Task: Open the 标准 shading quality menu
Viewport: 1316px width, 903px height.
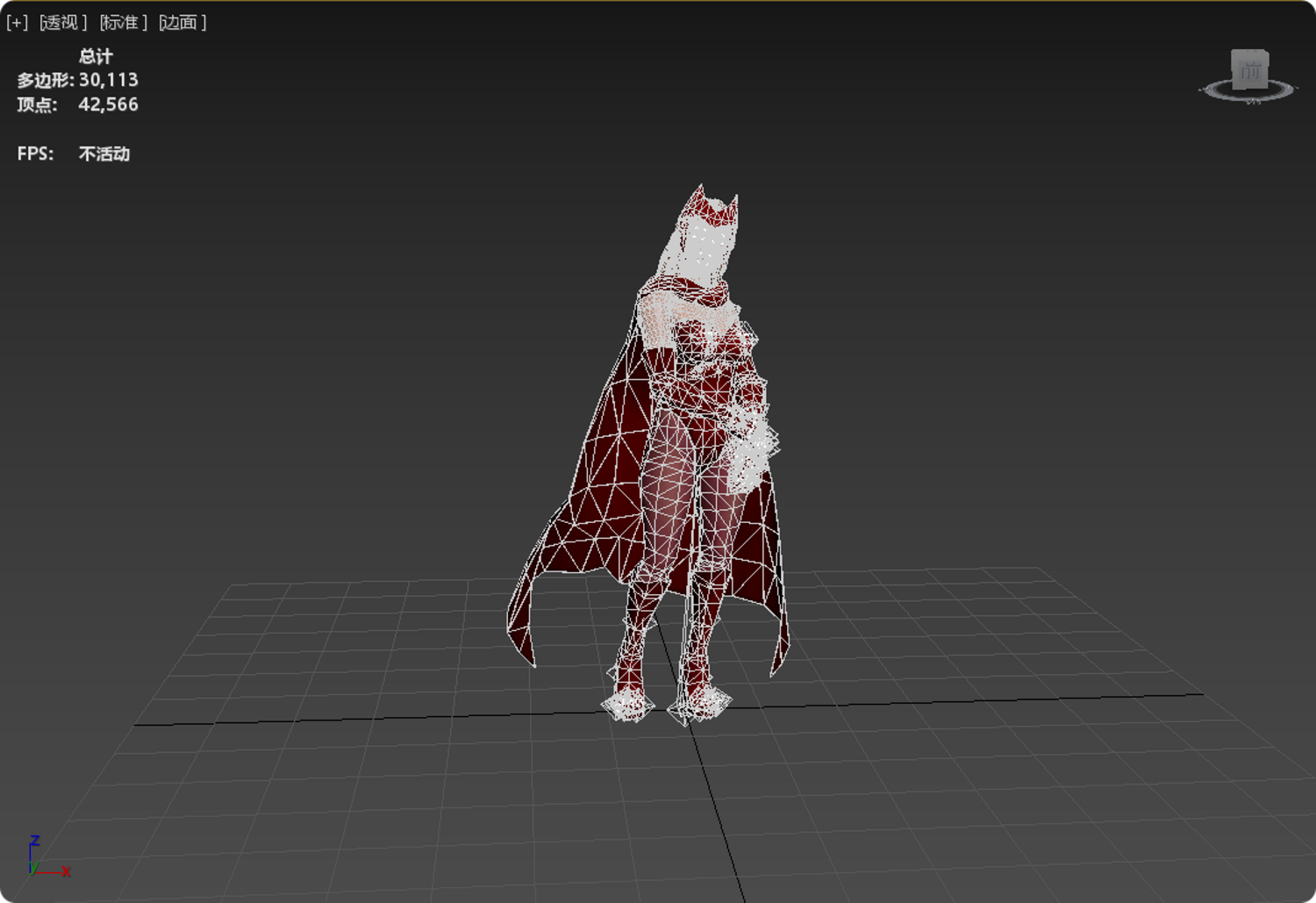Action: click(x=123, y=23)
